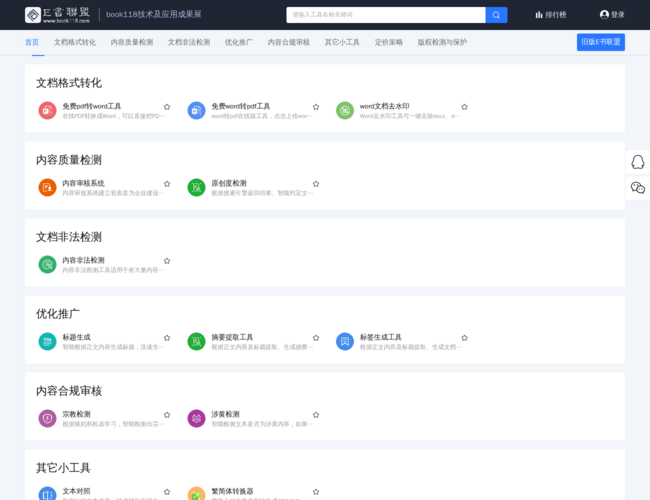Screen dimensions: 650x500
Task: Click the 标题生成 teal icon
Action: click(x=47, y=342)
